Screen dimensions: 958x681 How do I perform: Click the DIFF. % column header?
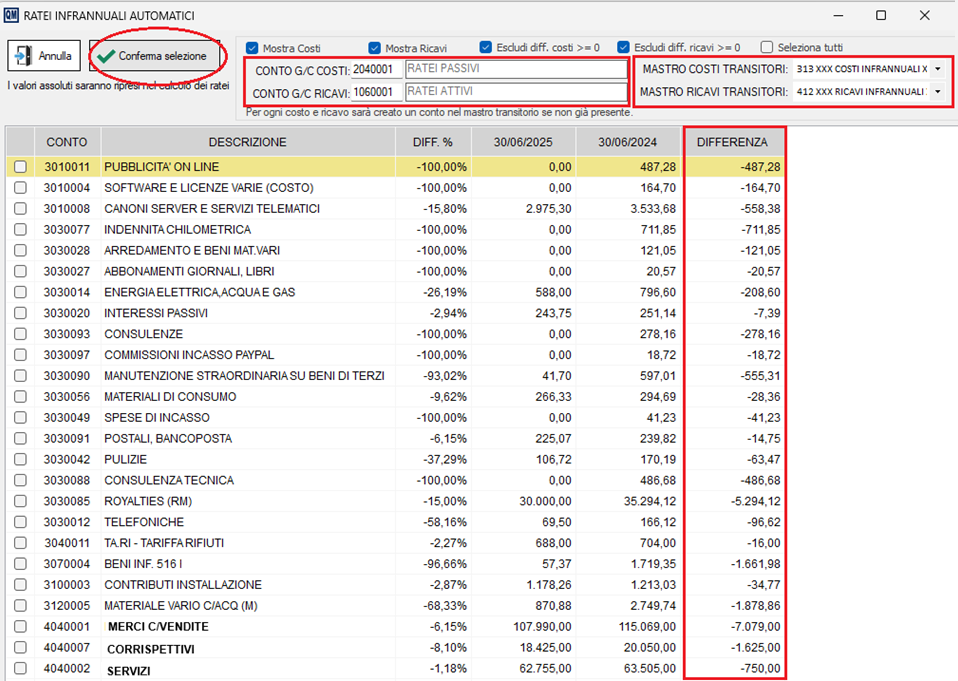432,142
